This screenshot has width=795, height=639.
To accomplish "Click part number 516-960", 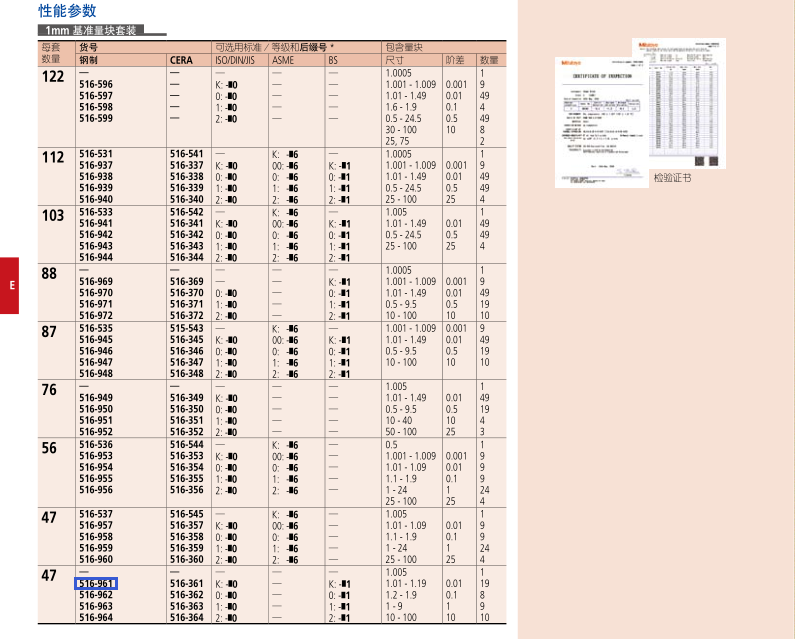I will tap(96, 559).
